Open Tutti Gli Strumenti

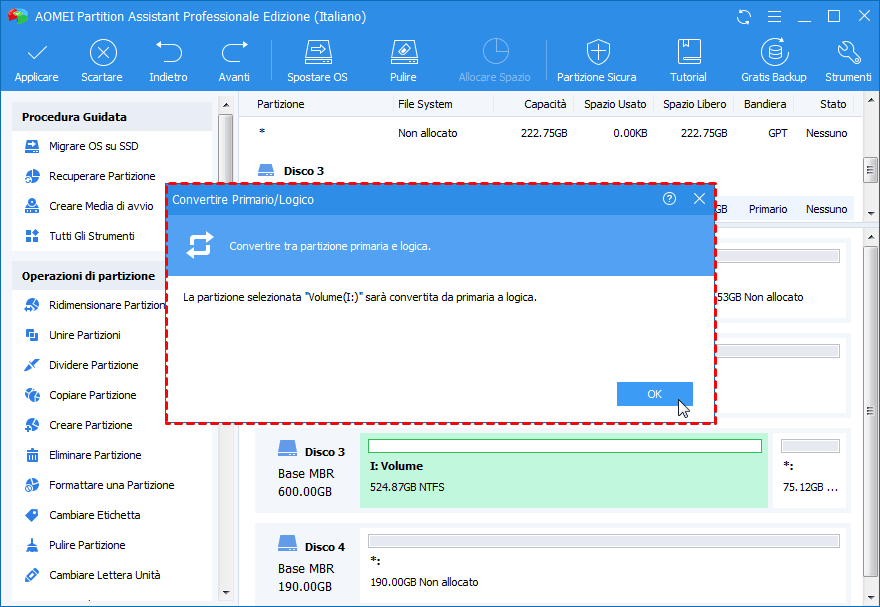tap(91, 236)
